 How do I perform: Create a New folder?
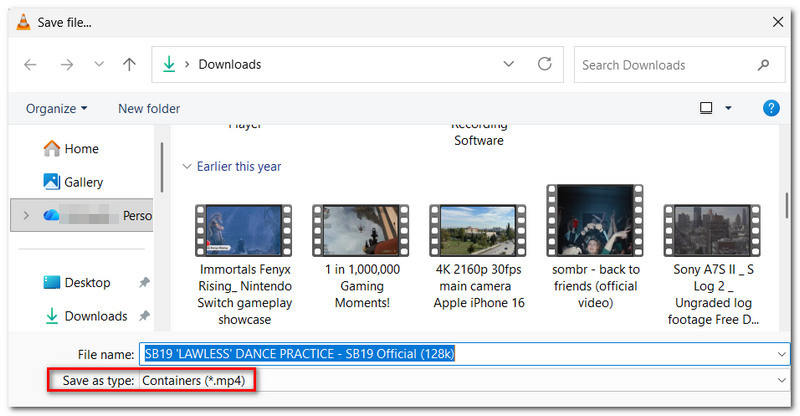(149, 109)
